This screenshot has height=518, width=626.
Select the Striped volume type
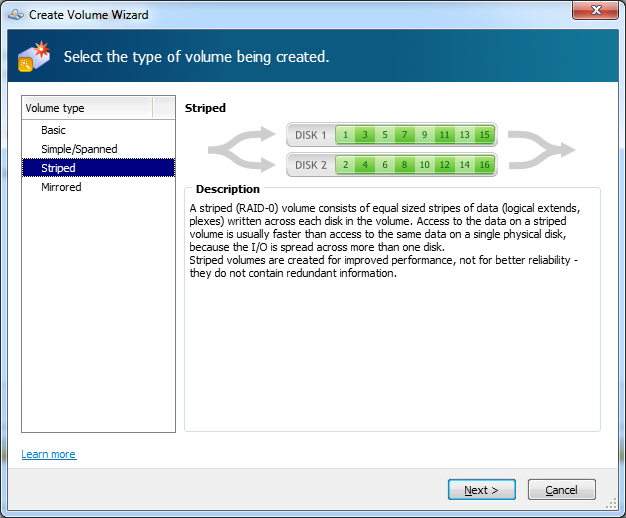tap(98, 168)
